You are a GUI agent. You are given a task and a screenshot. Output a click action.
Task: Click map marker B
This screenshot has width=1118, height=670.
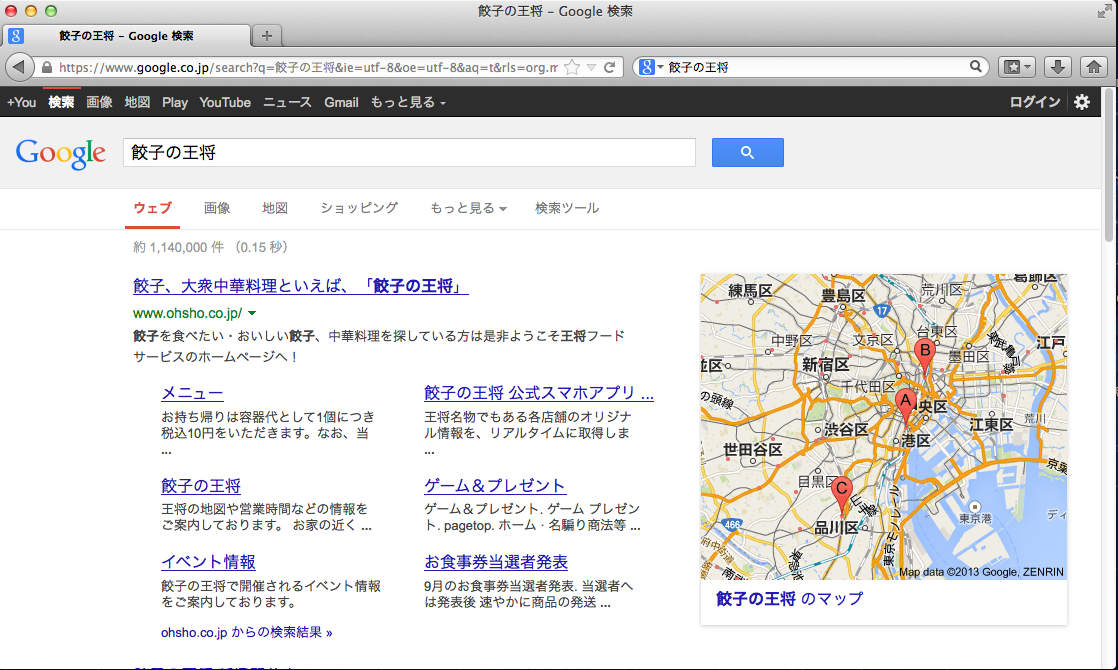[x=925, y=354]
